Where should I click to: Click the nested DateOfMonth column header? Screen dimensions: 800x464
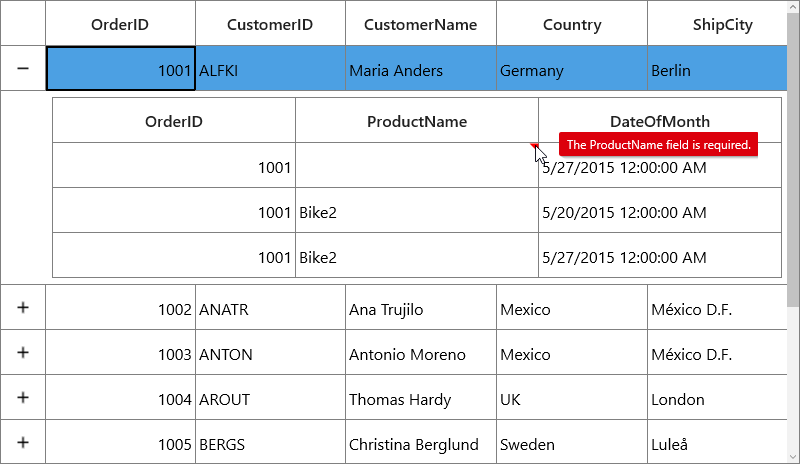click(660, 120)
